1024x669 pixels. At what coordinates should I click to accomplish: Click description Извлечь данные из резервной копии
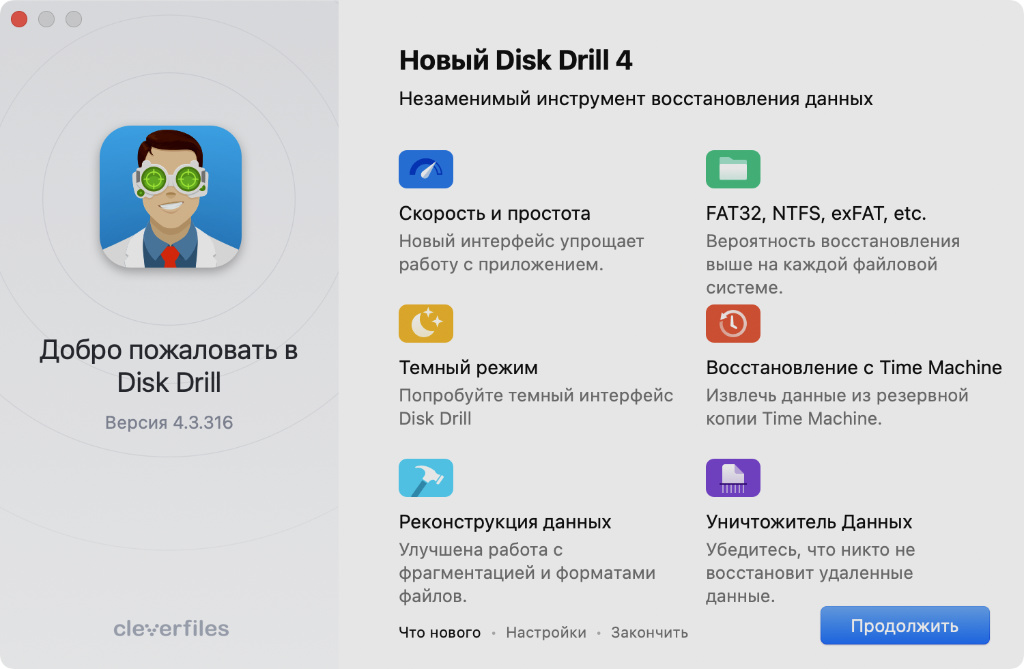[837, 407]
